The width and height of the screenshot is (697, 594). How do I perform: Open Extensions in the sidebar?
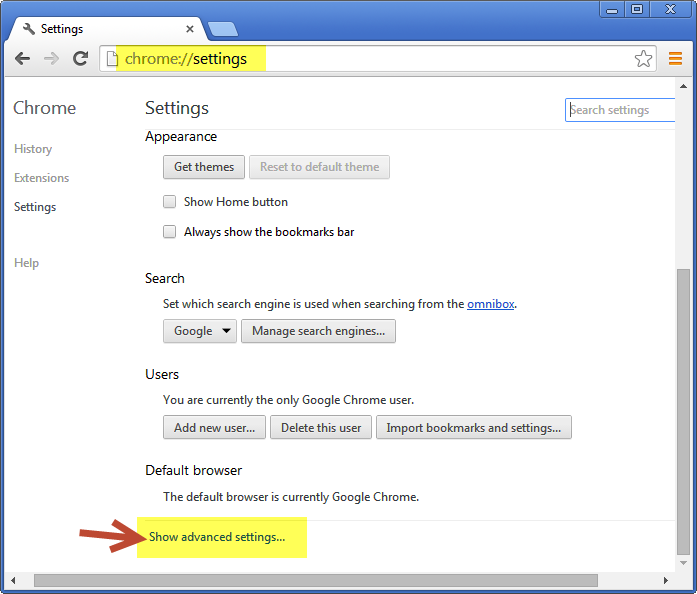41,178
